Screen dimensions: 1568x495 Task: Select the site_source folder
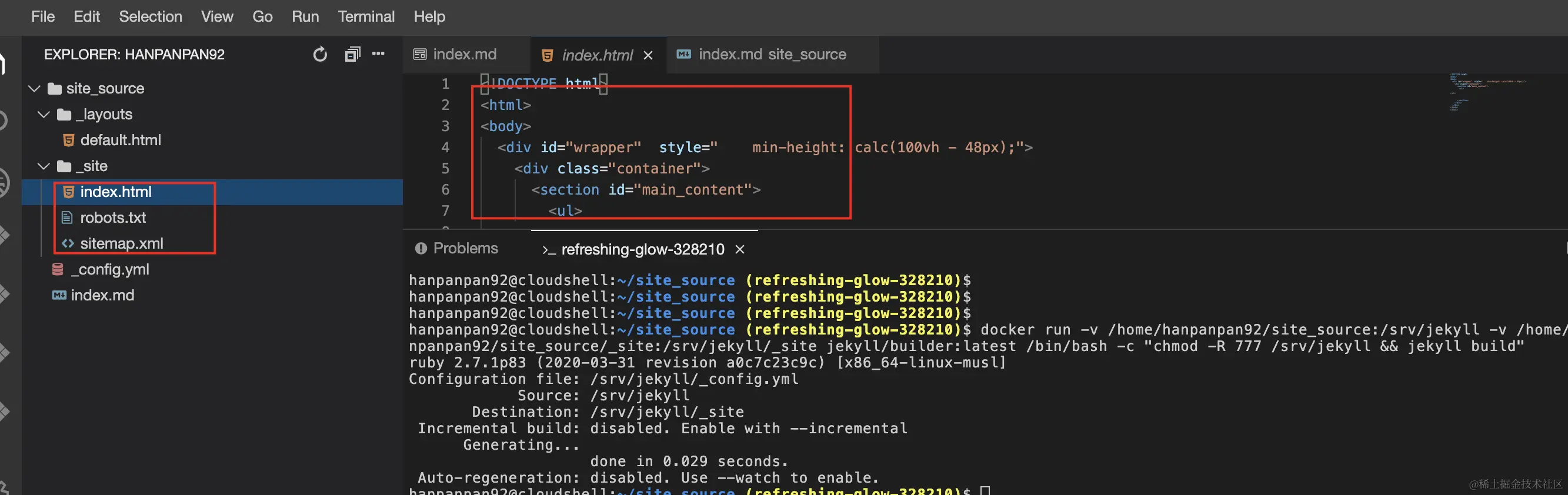click(x=105, y=89)
